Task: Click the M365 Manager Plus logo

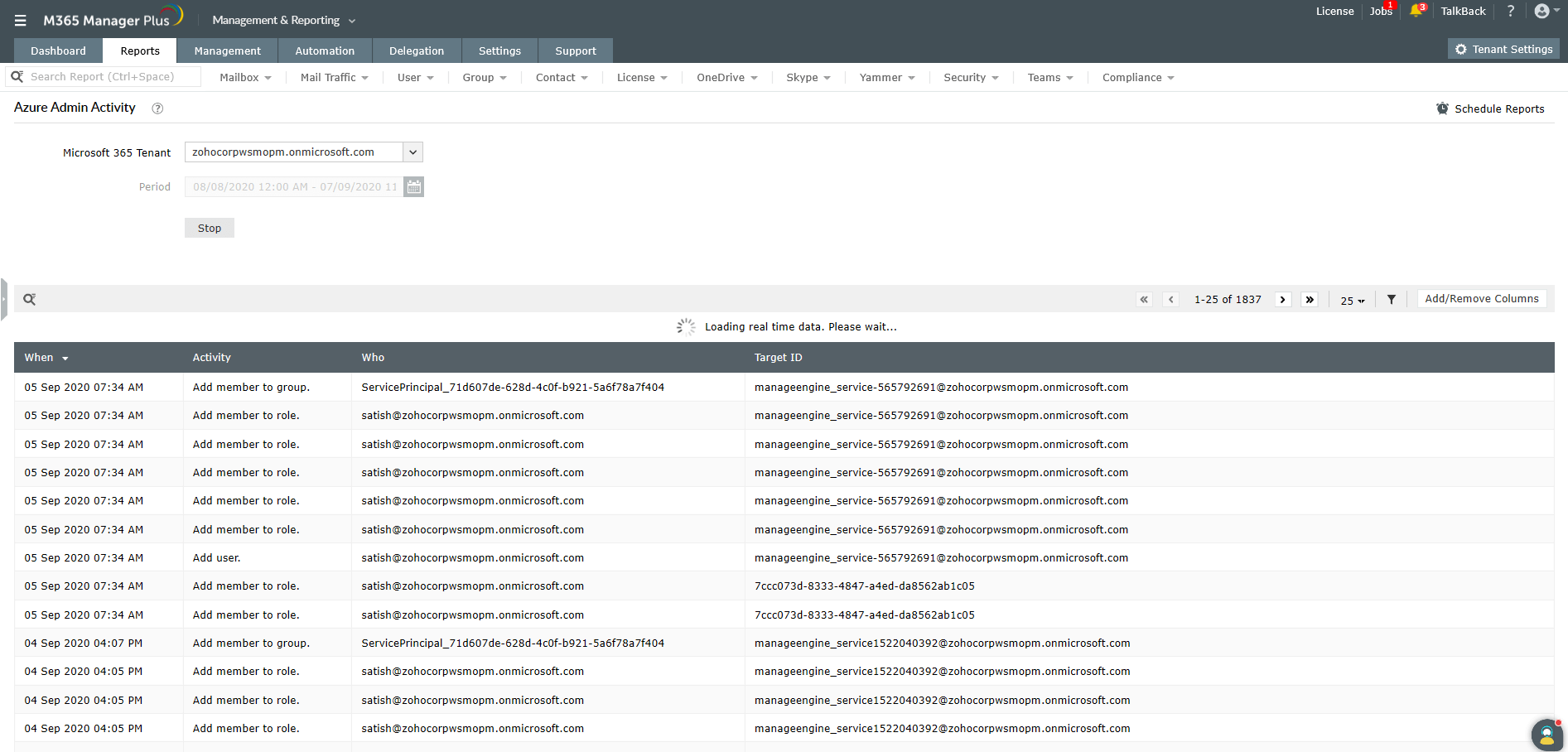Action: pos(113,18)
